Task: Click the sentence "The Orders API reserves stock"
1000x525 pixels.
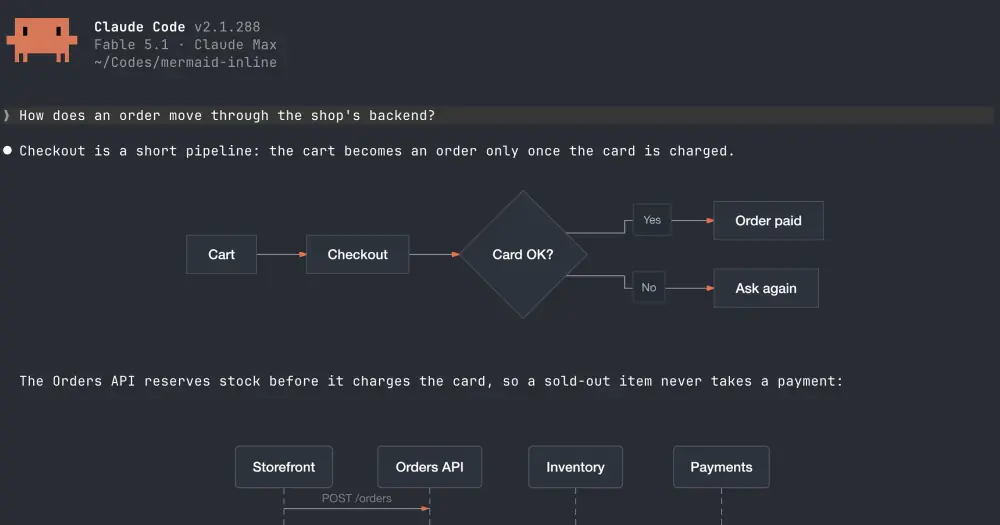Action: click(140, 381)
